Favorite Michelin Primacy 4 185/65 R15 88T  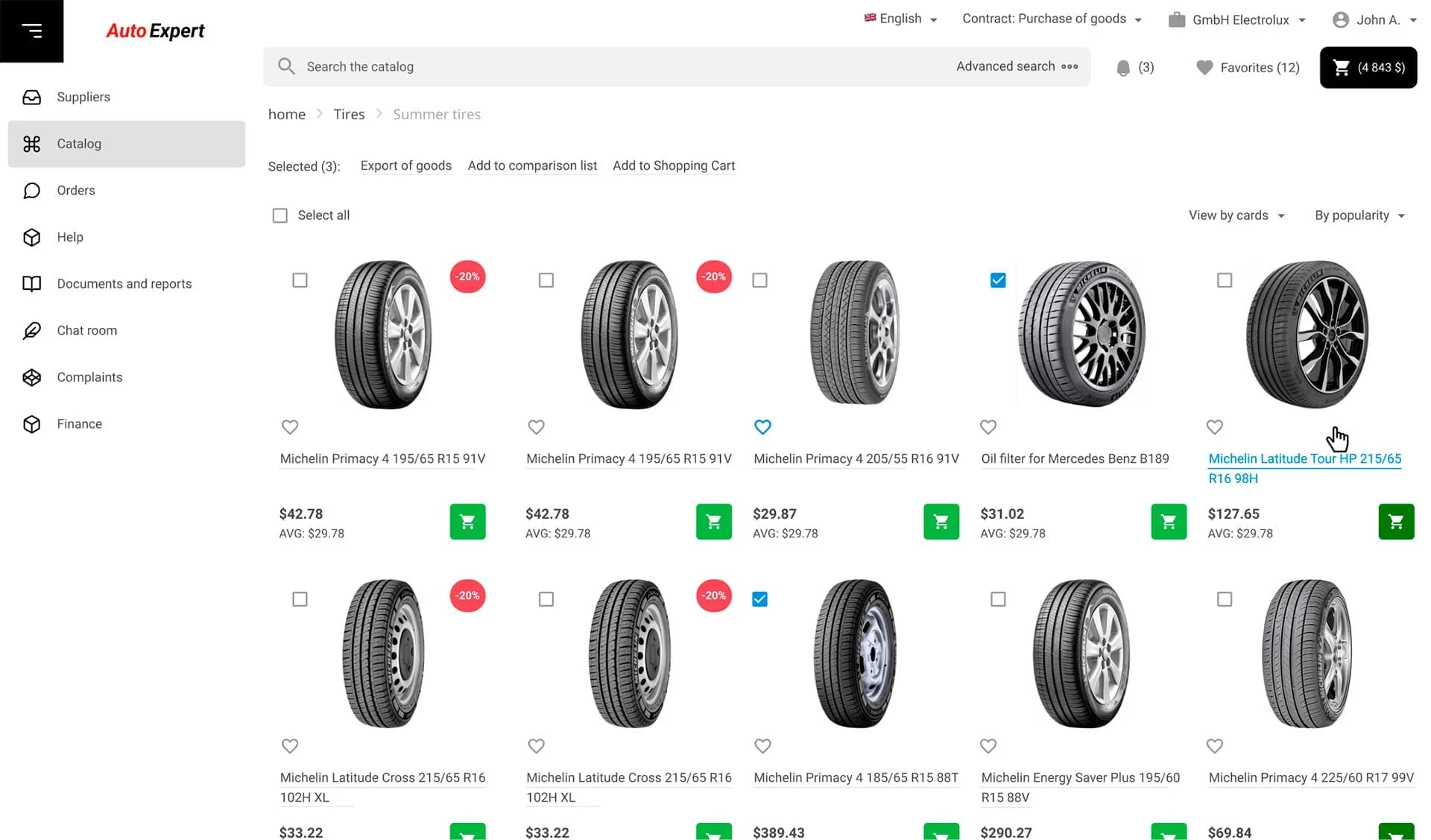[x=762, y=746]
